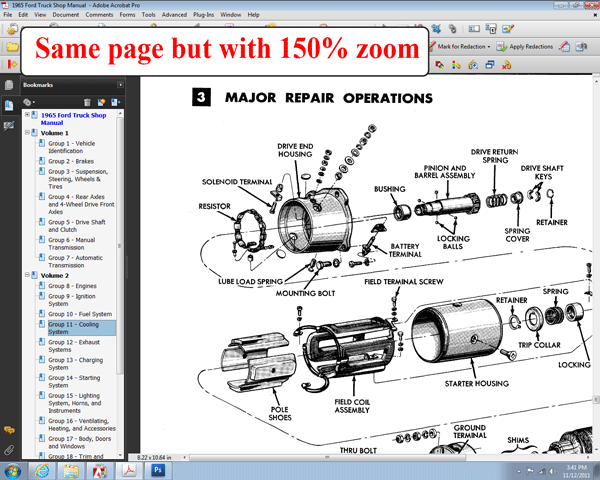Viewport: 600px width, 480px height.
Task: Open the File menu
Action: click(8, 15)
